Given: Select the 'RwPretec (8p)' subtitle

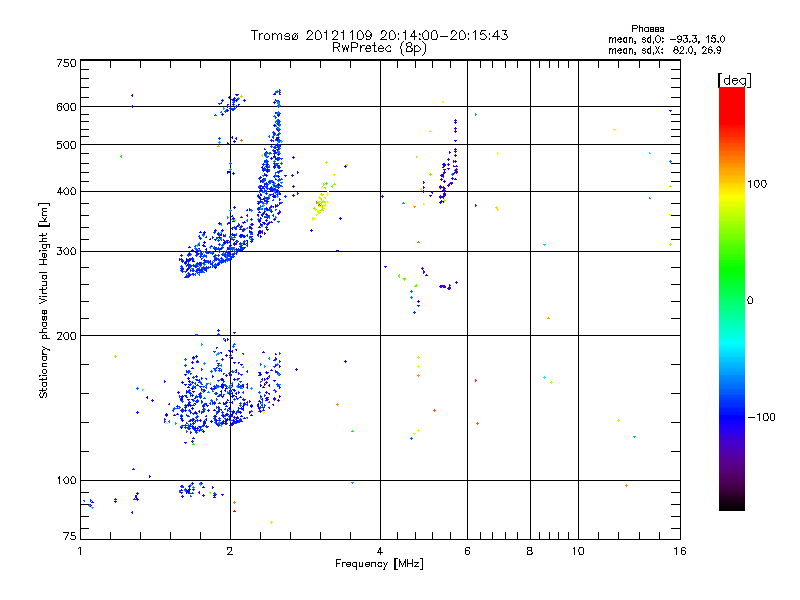Looking at the screenshot, I should coord(379,48).
